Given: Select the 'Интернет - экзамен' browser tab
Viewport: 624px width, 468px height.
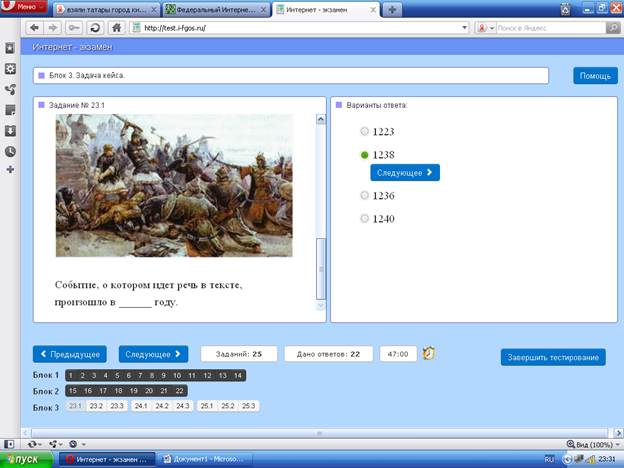Looking at the screenshot, I should click(x=326, y=10).
